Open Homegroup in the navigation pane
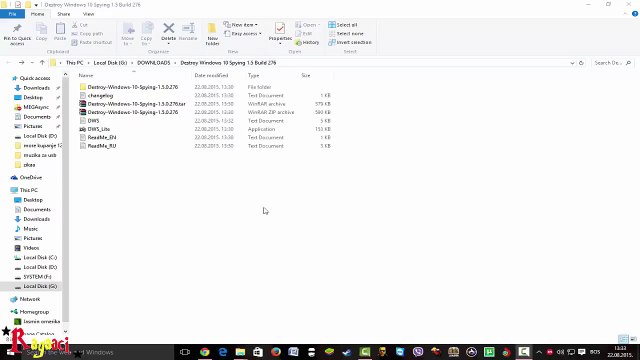Viewport: 640px width, 360px height. 34,312
